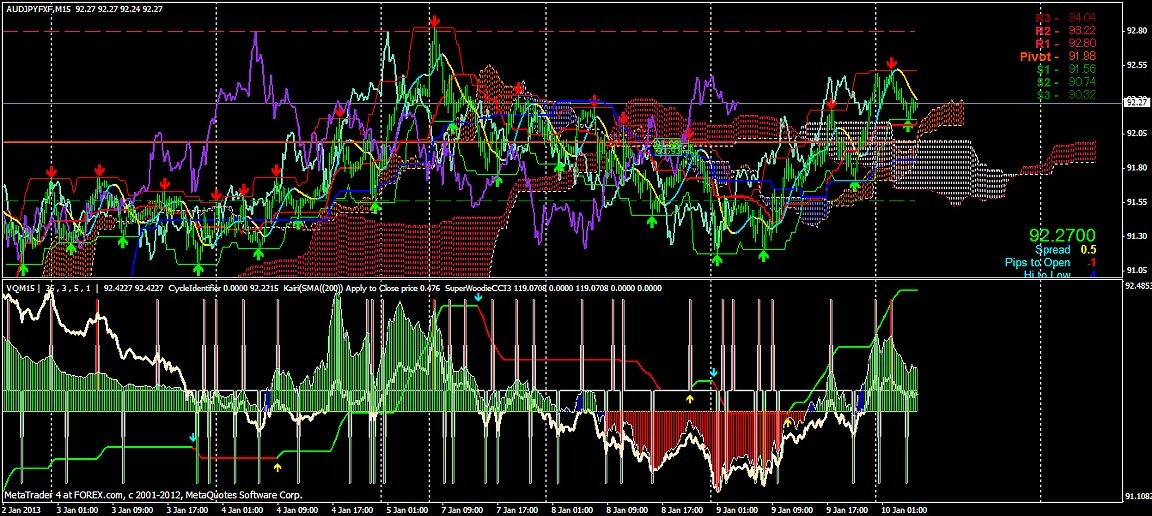The image size is (1152, 516).
Task: Click the 5 Jan 01:00 time label
Action: click(x=406, y=509)
